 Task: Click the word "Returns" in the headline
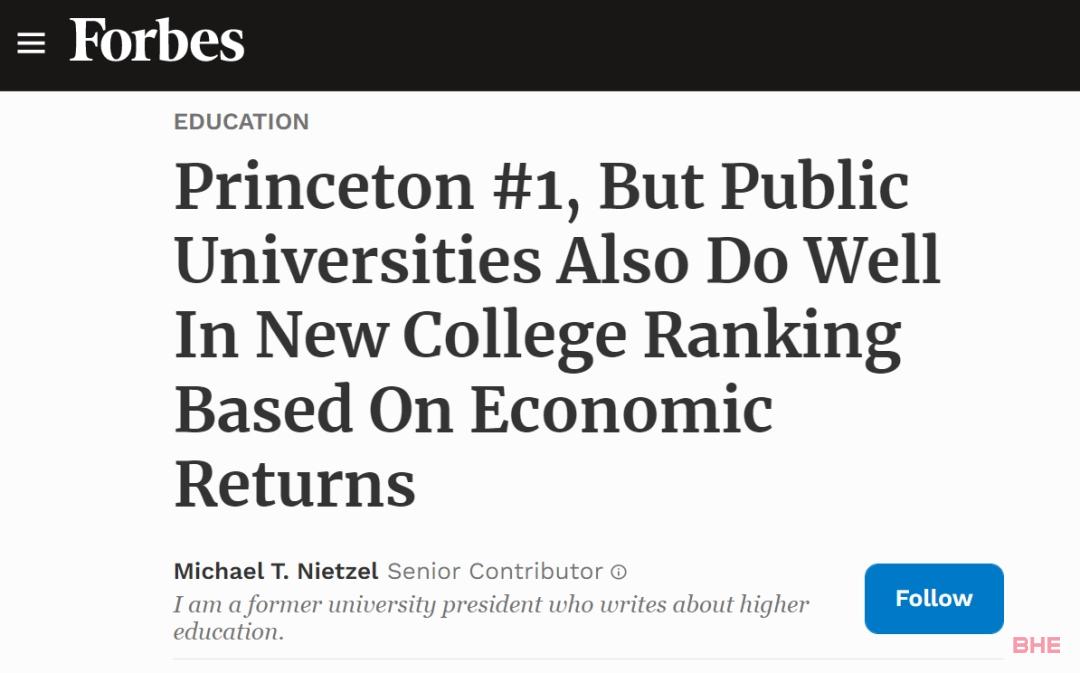tap(295, 484)
